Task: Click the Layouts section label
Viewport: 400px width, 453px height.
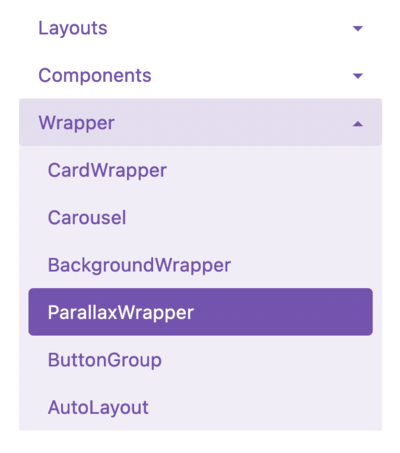Action: pyautogui.click(x=73, y=28)
